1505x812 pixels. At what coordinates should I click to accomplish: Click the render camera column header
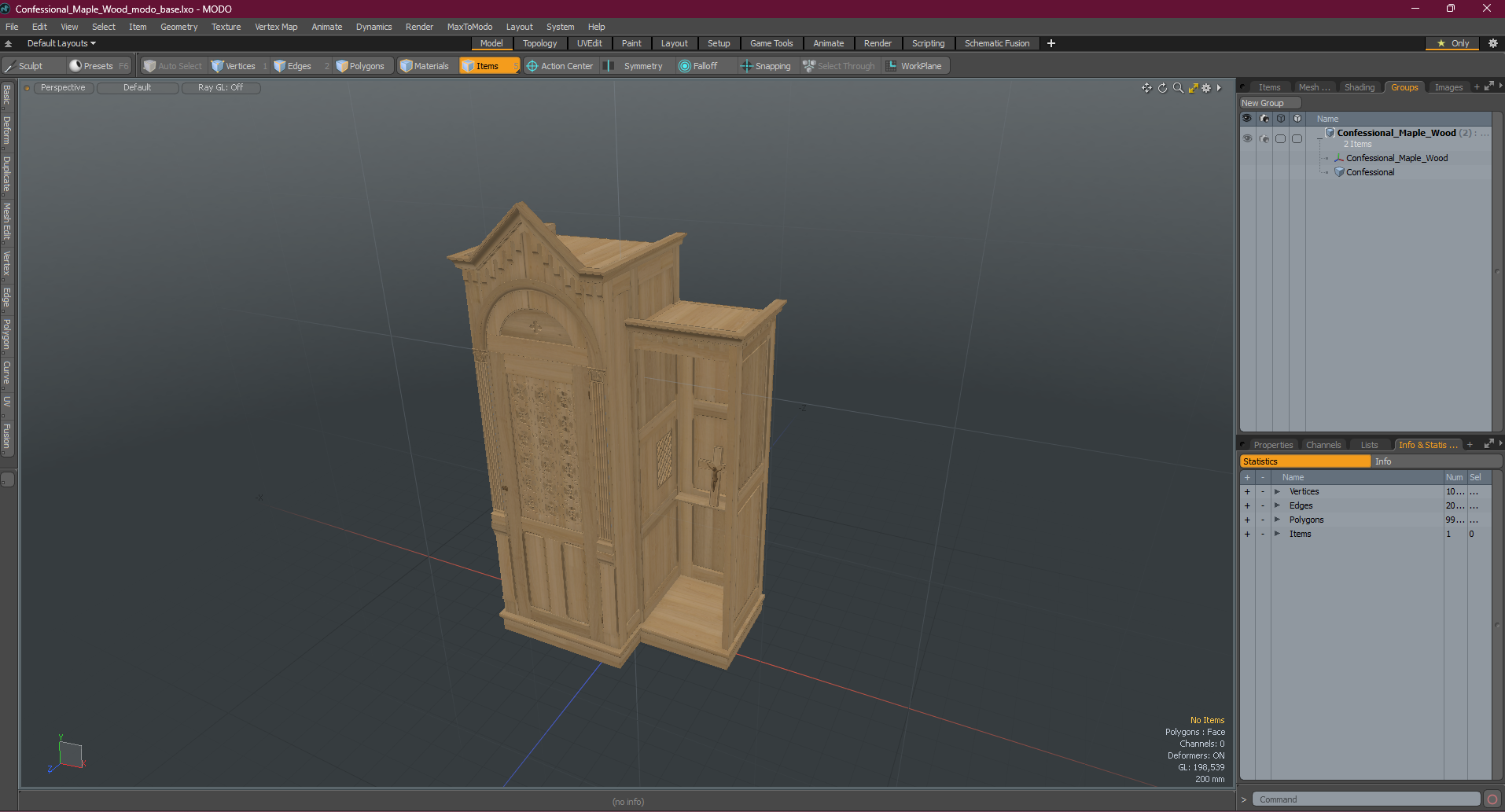click(1264, 119)
